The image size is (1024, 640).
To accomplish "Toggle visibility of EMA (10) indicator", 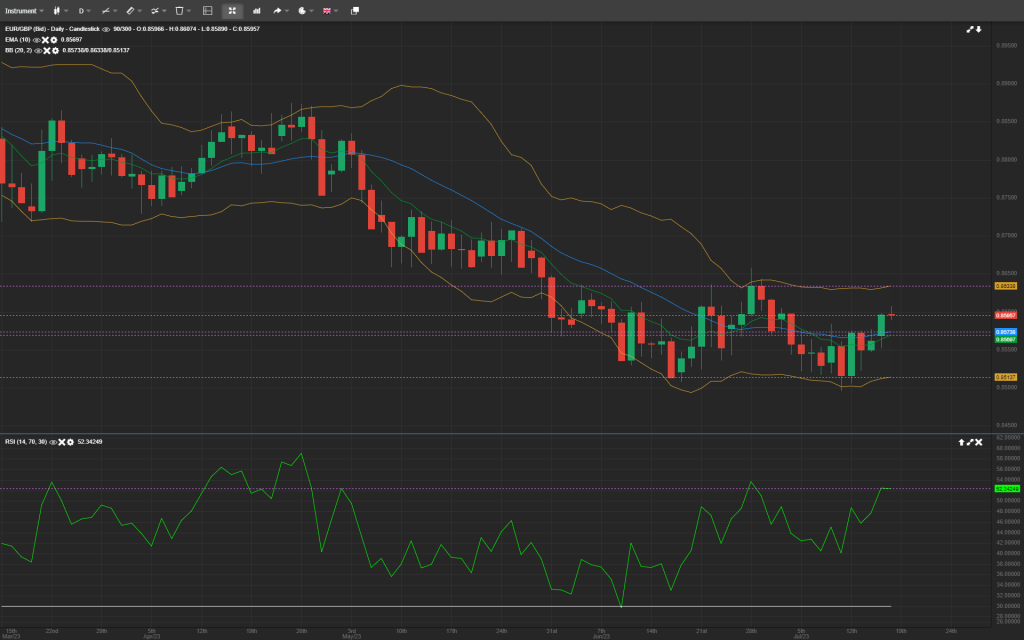I will (x=37, y=40).
